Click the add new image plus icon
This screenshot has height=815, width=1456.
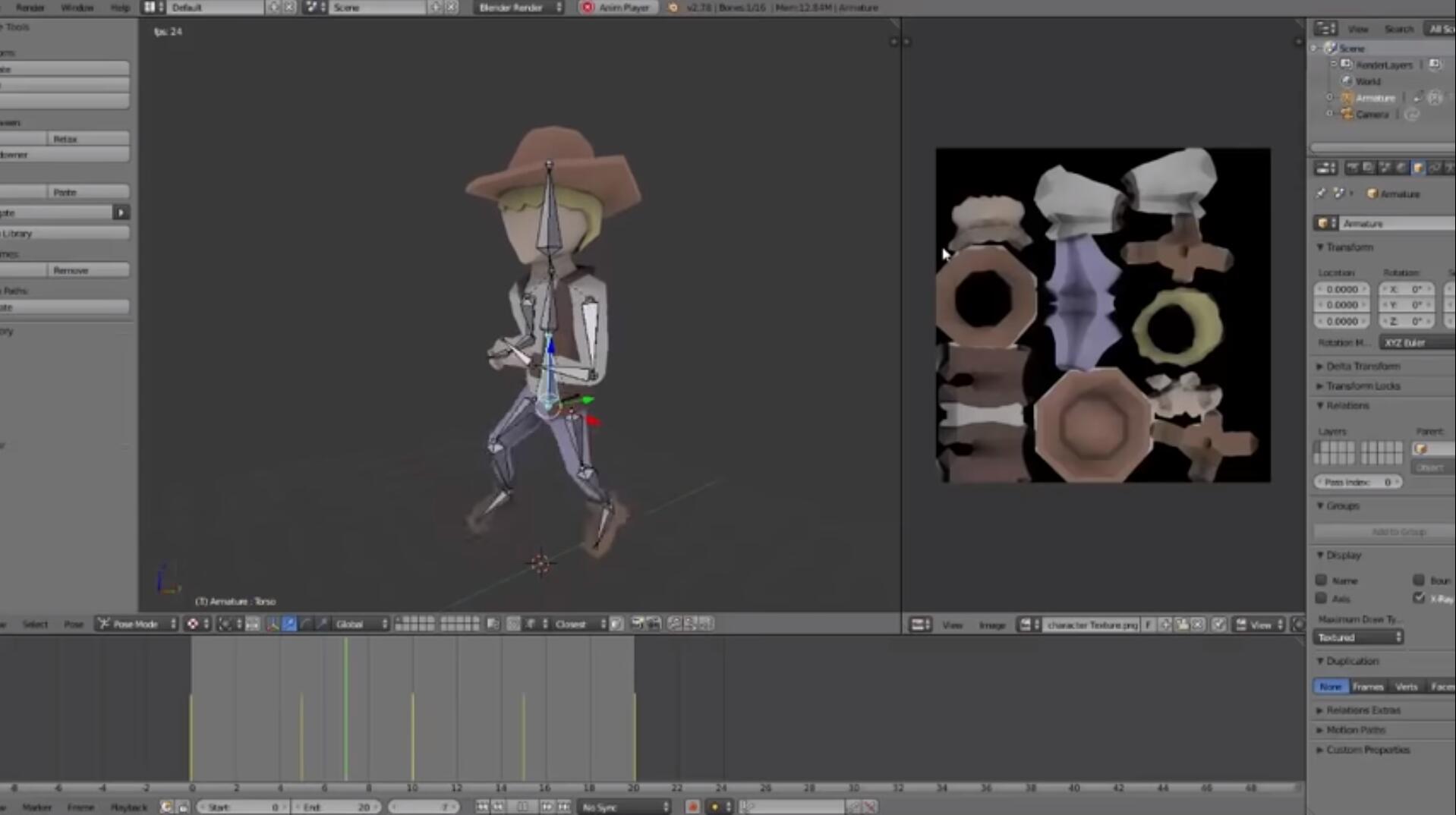click(x=1165, y=625)
